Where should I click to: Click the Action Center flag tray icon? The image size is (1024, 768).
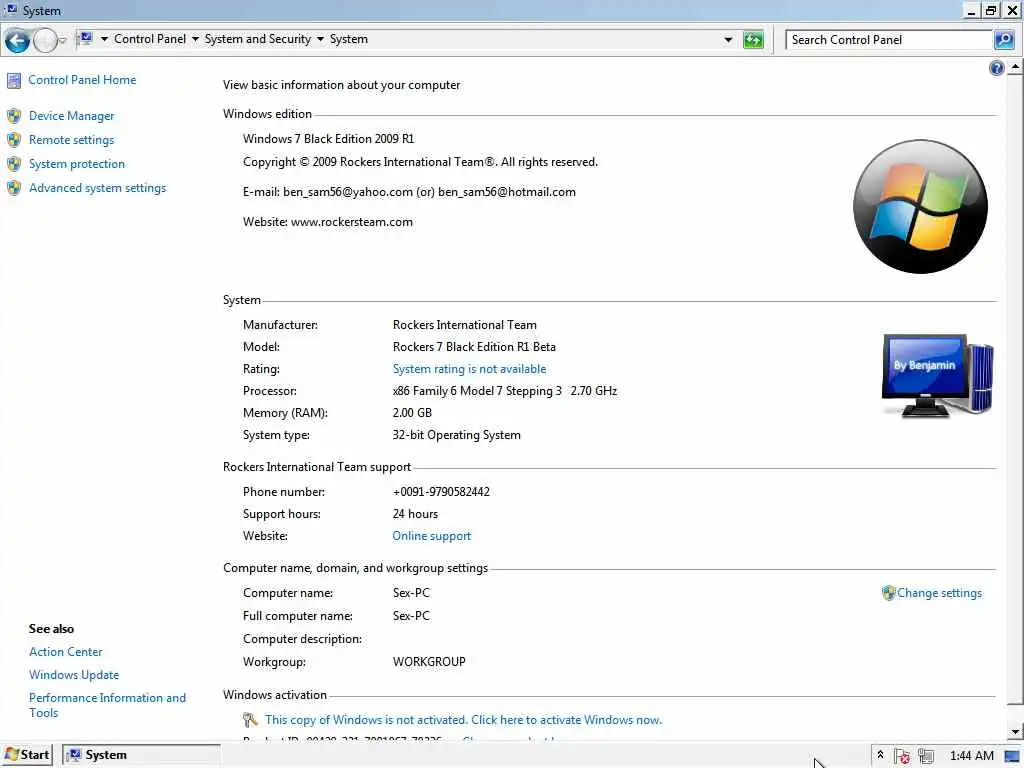[902, 756]
